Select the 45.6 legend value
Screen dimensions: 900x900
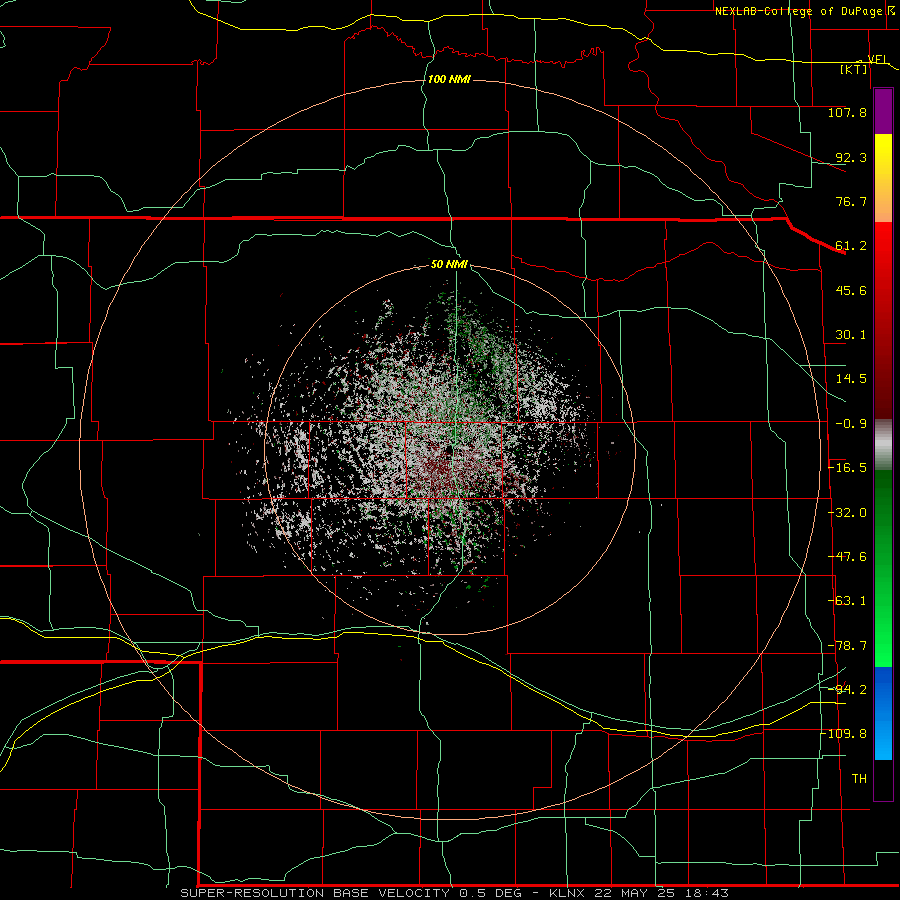coord(851,290)
